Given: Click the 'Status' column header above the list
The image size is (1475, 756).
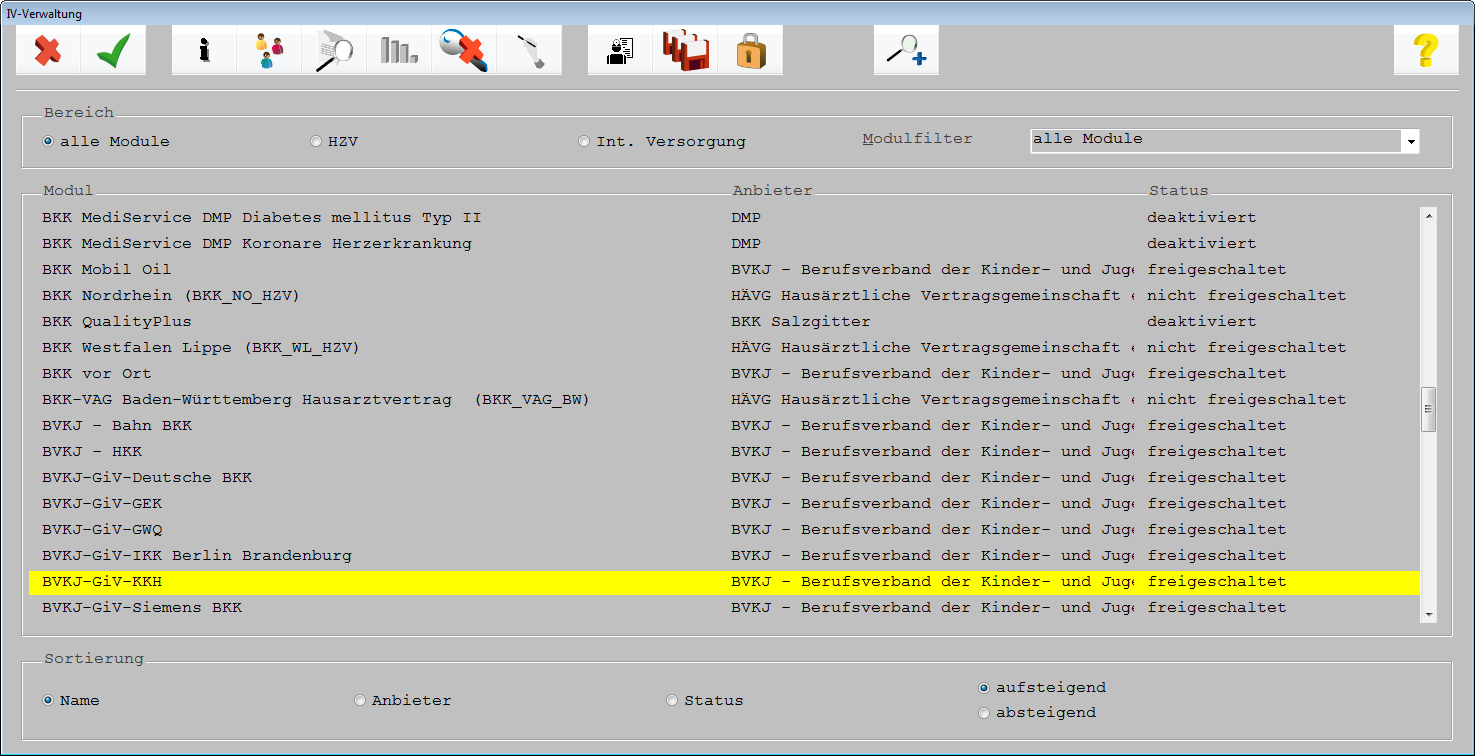Looking at the screenshot, I should click(1178, 191).
